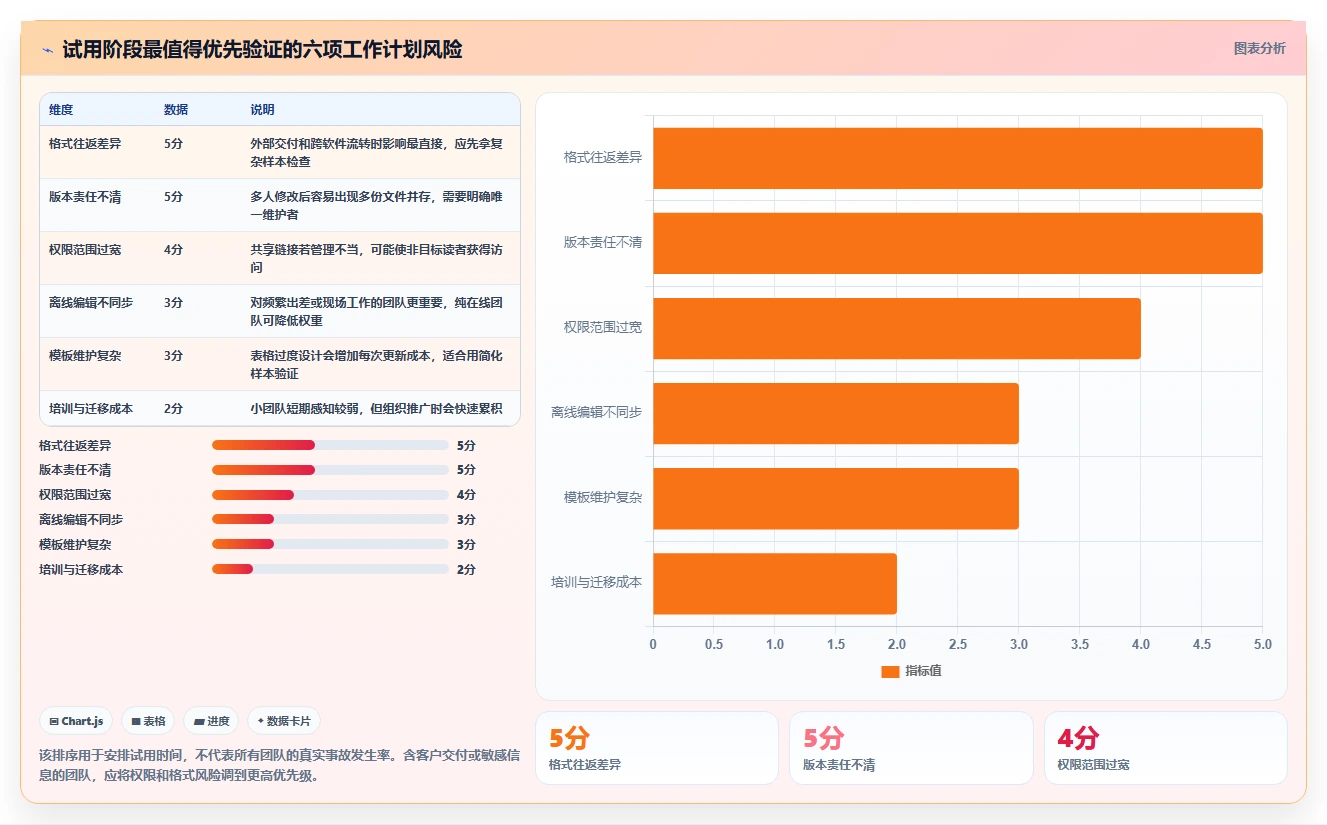Click the 权限范围过宽 chart axis label
The height and width of the screenshot is (825, 1327).
tap(603, 327)
